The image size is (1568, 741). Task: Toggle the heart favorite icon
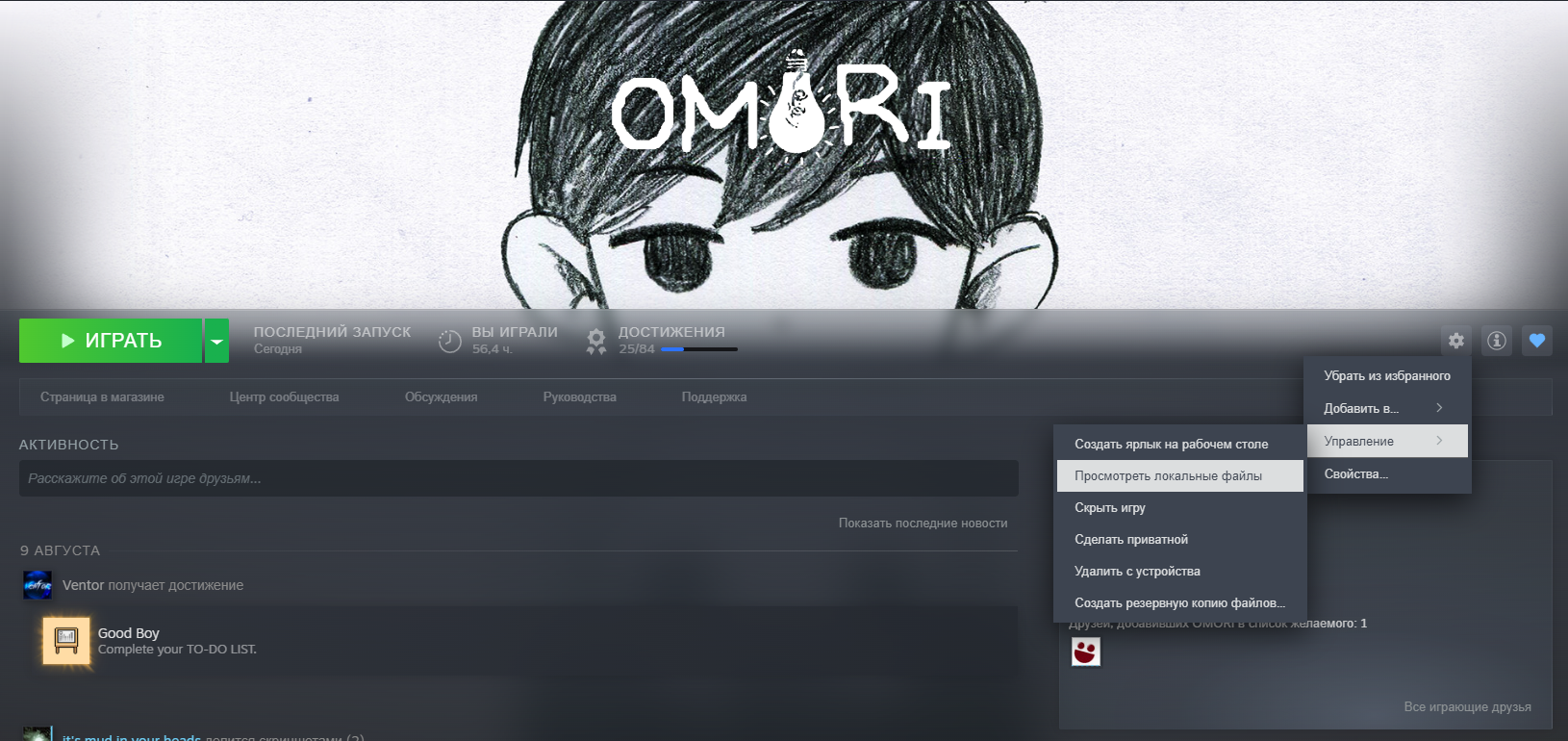1537,341
